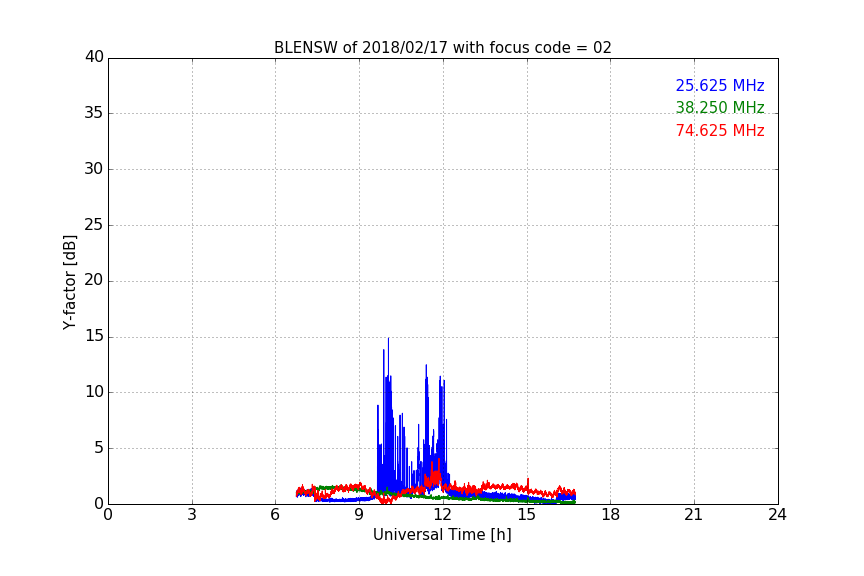Select the green 38.250 MHz legend label
Screen dimensions: 864x576
720,107
